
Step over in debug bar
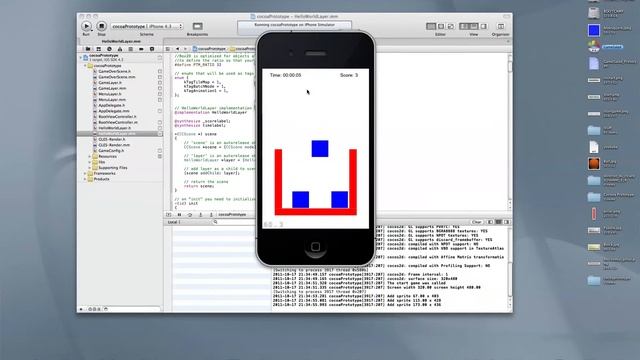point(190,215)
